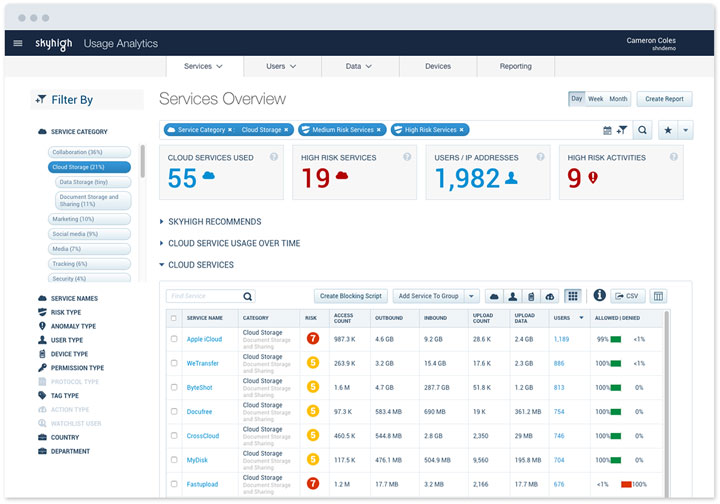Check the Docufree row checkbox

coord(174,411)
